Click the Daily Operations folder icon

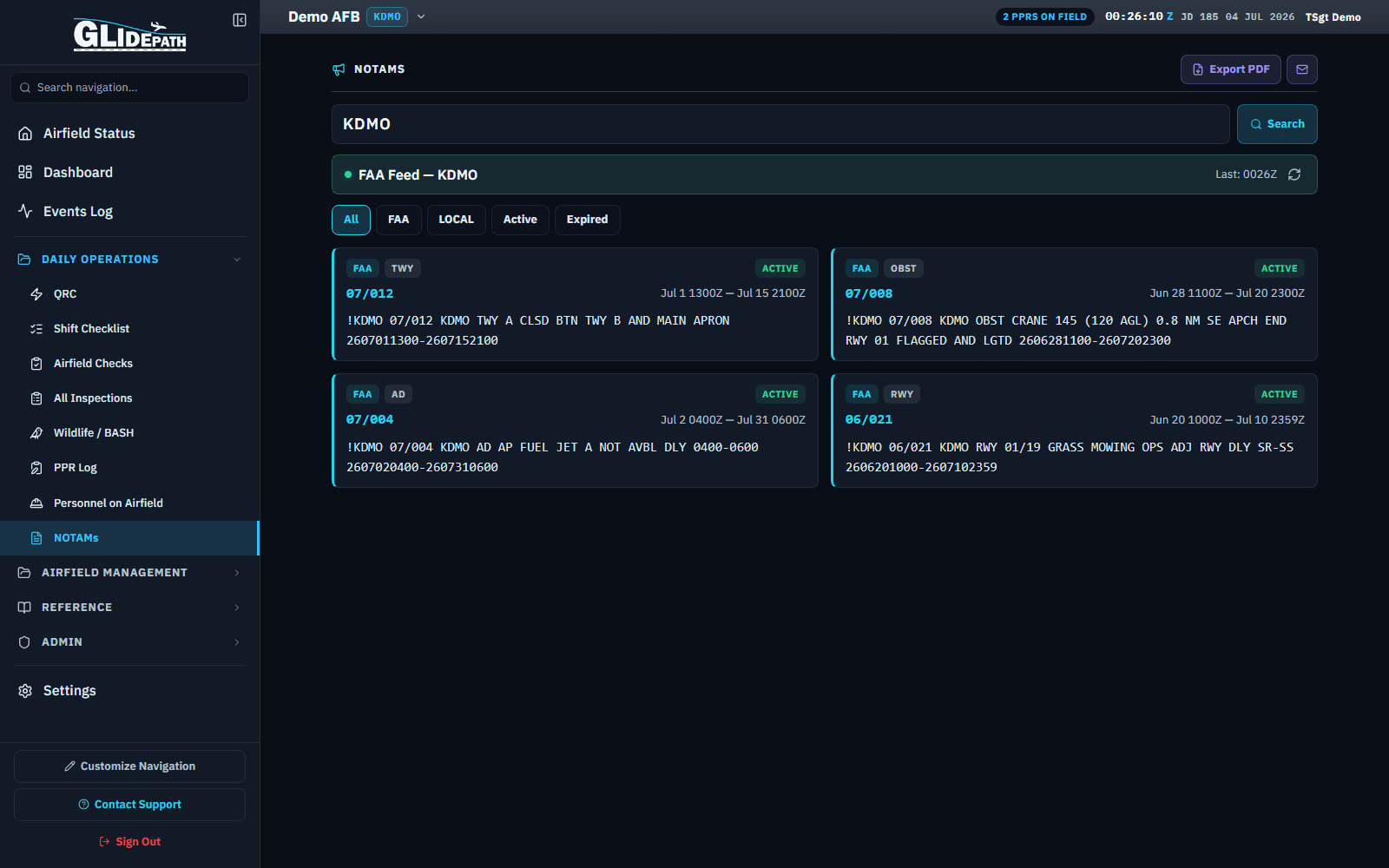pyautogui.click(x=24, y=260)
